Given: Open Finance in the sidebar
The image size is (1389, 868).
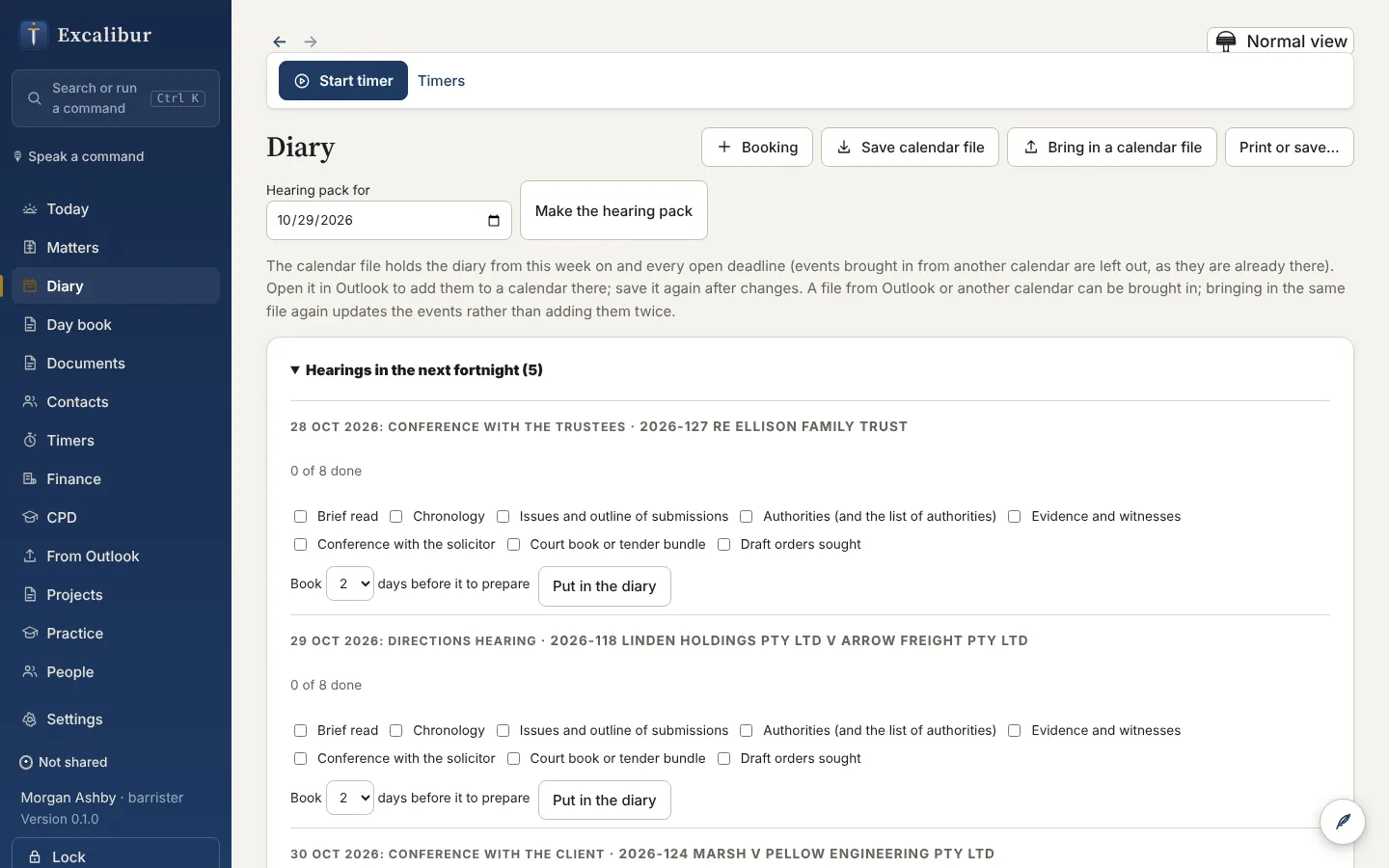Looking at the screenshot, I should [x=116, y=479].
